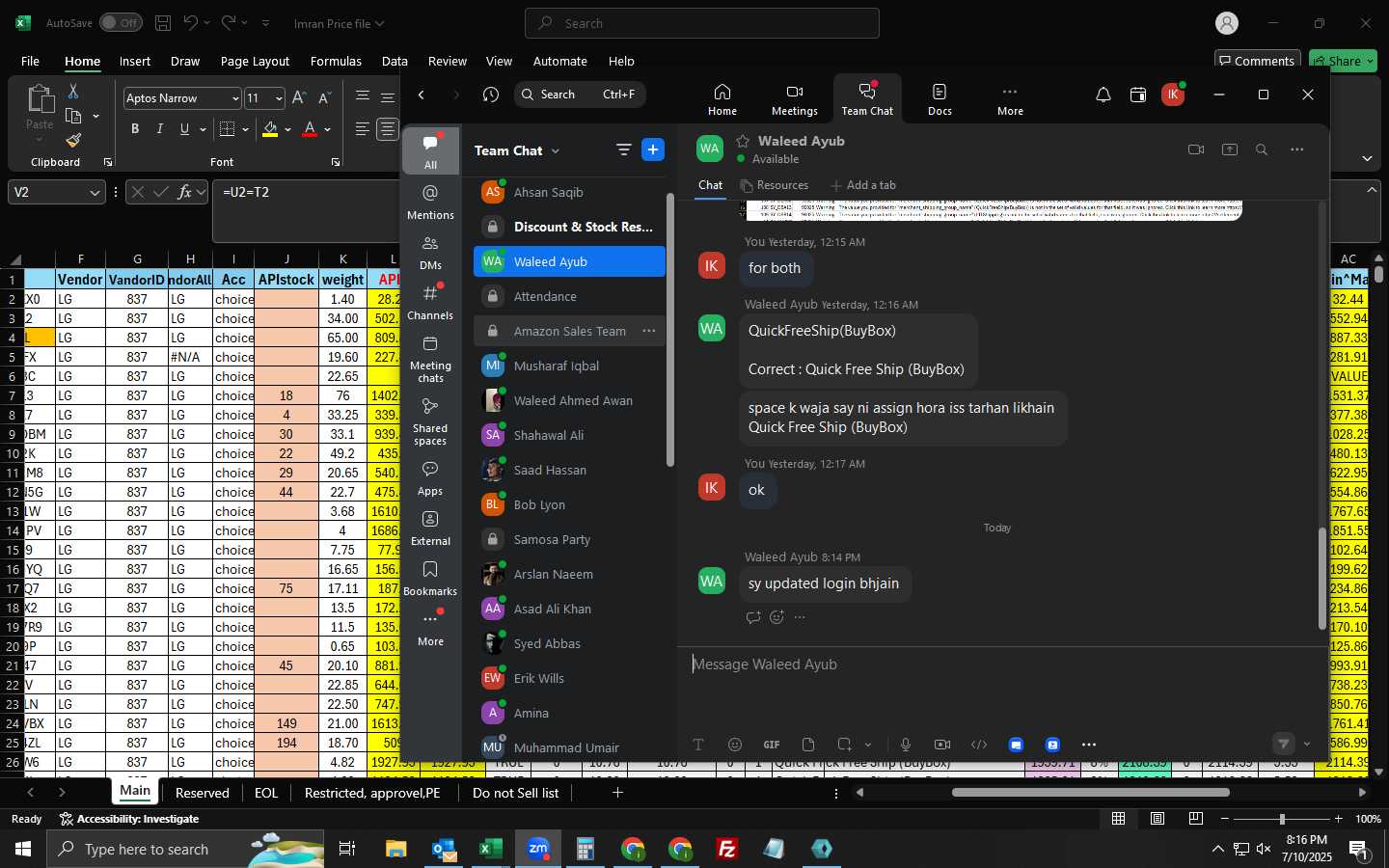The height and width of the screenshot is (868, 1389).
Task: Open font name dropdown Aptos Narrow
Action: (234, 98)
